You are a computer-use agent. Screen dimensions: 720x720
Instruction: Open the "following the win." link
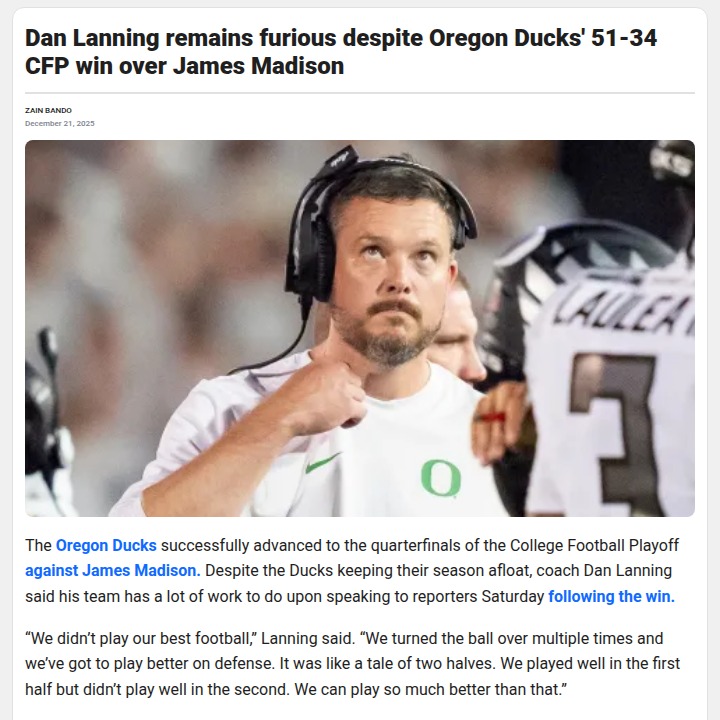click(x=612, y=596)
